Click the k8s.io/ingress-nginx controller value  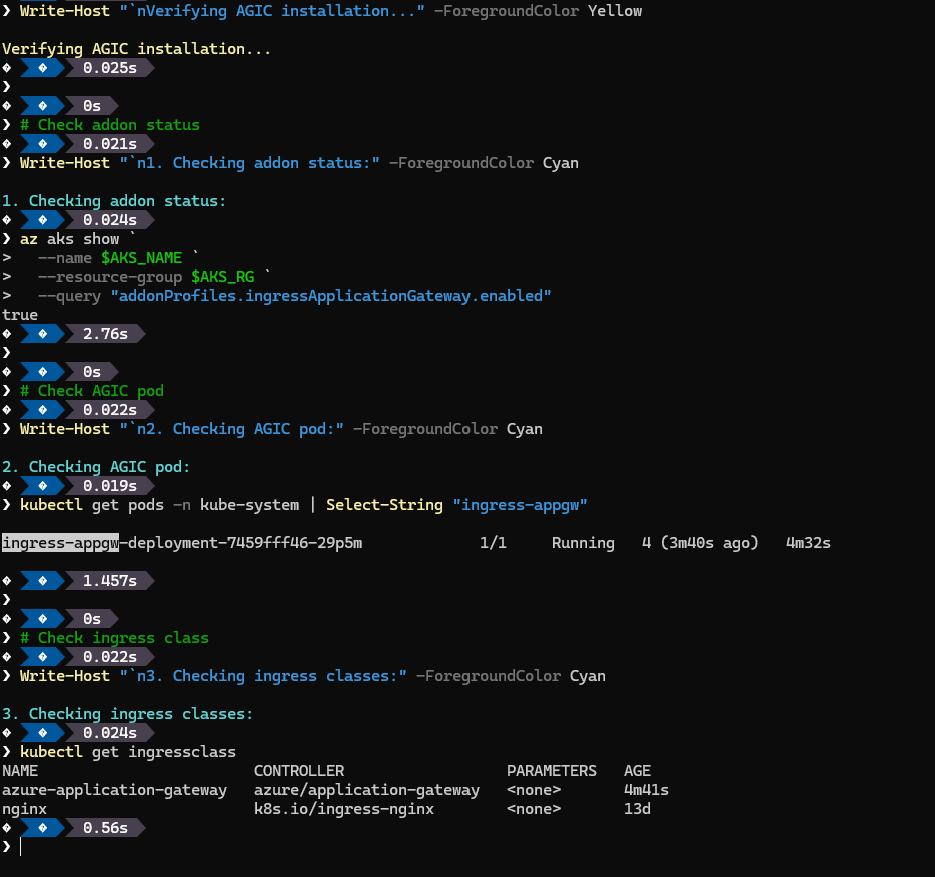(343, 809)
